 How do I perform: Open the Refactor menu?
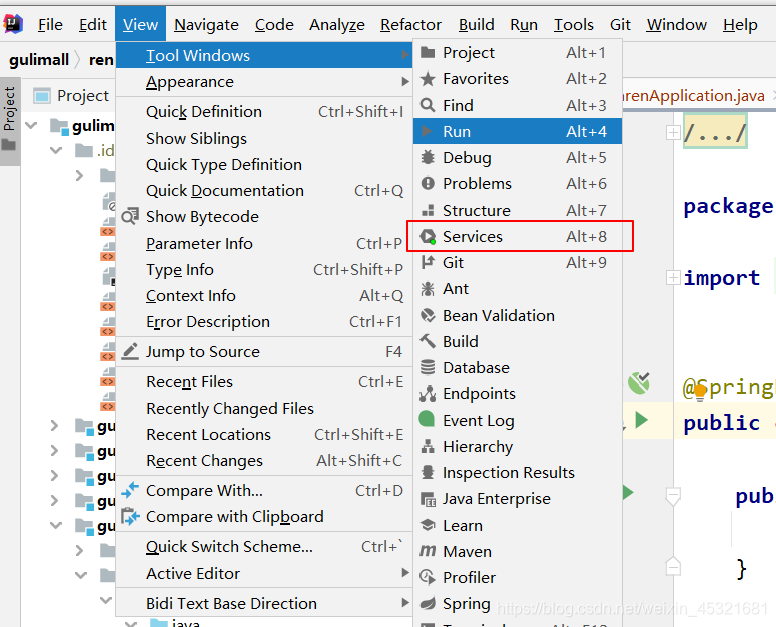click(410, 24)
